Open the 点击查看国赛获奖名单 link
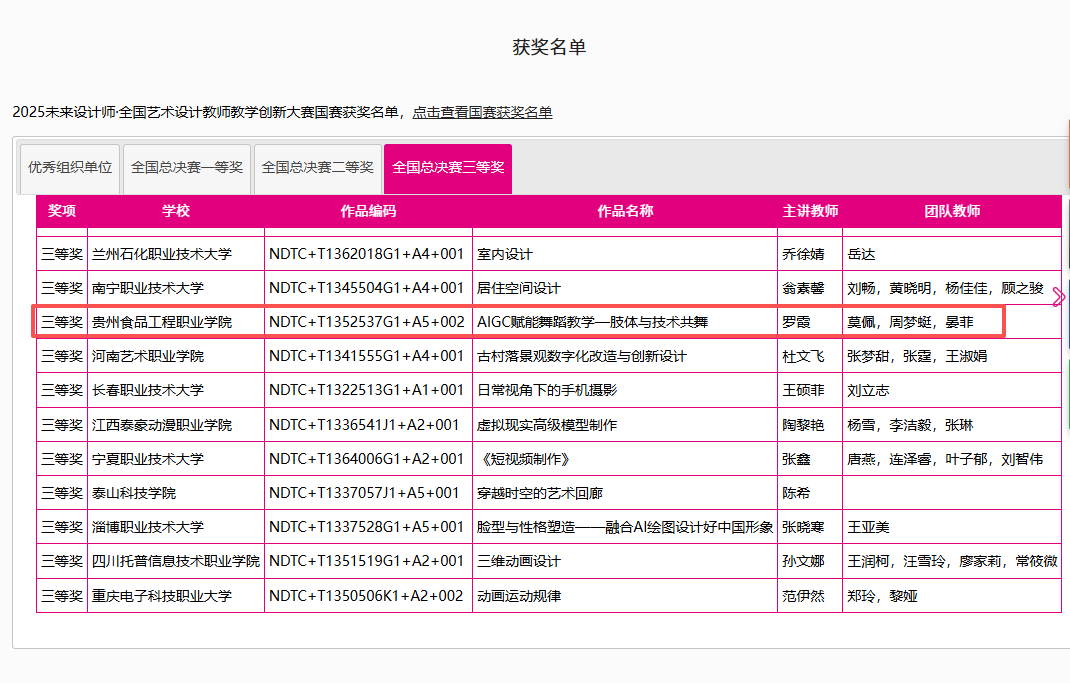The image size is (1070, 683). [482, 112]
